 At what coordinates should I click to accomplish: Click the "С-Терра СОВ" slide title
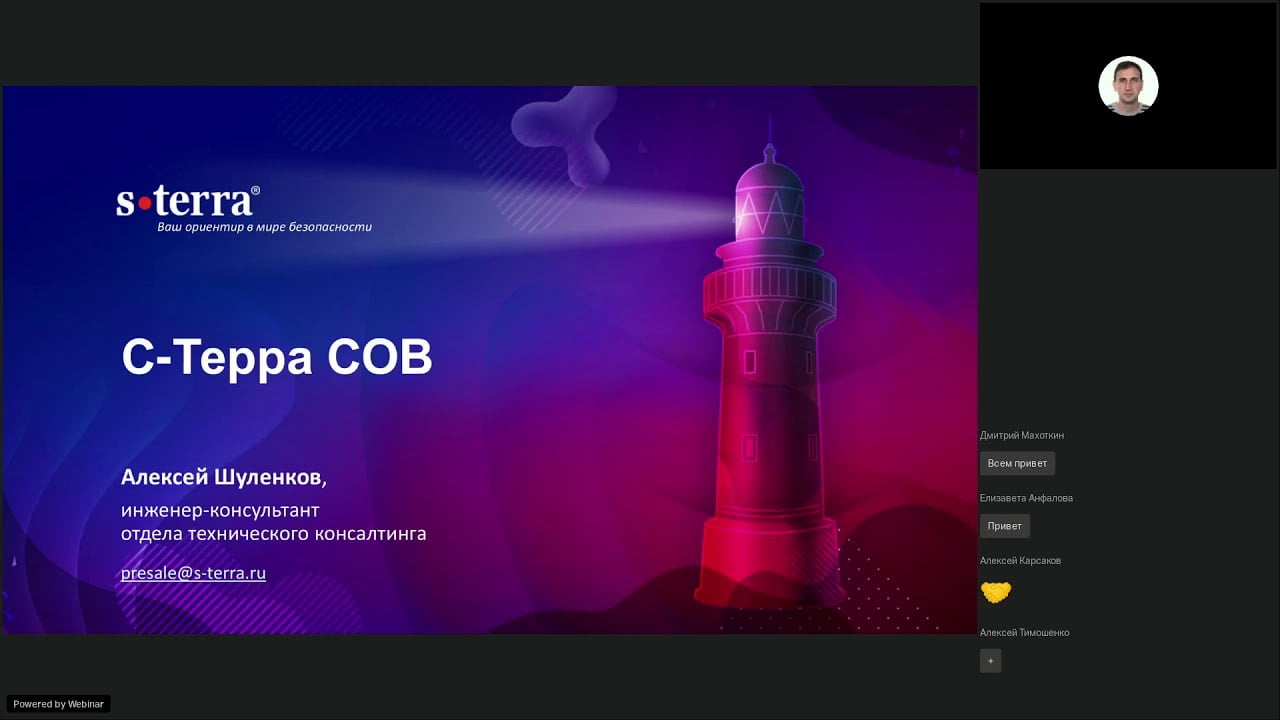(x=277, y=357)
